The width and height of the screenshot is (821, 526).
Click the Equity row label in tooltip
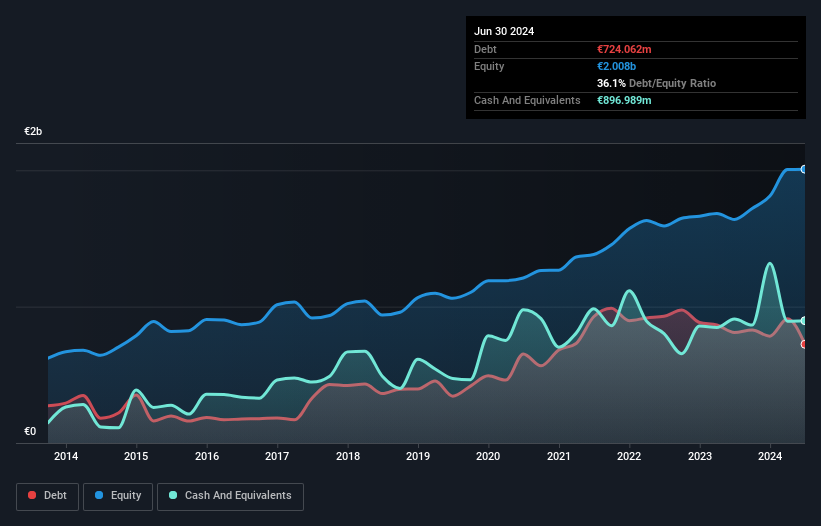(x=489, y=66)
